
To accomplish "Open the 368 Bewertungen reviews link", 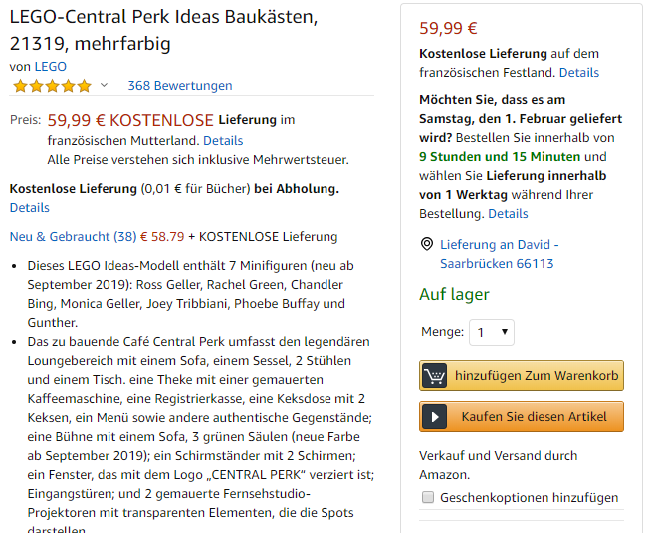I will pos(180,86).
